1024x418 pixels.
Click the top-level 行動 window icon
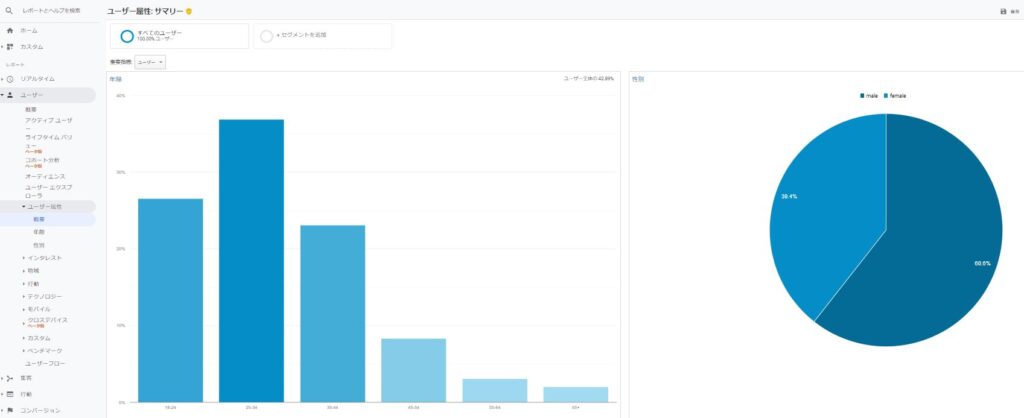point(10,394)
